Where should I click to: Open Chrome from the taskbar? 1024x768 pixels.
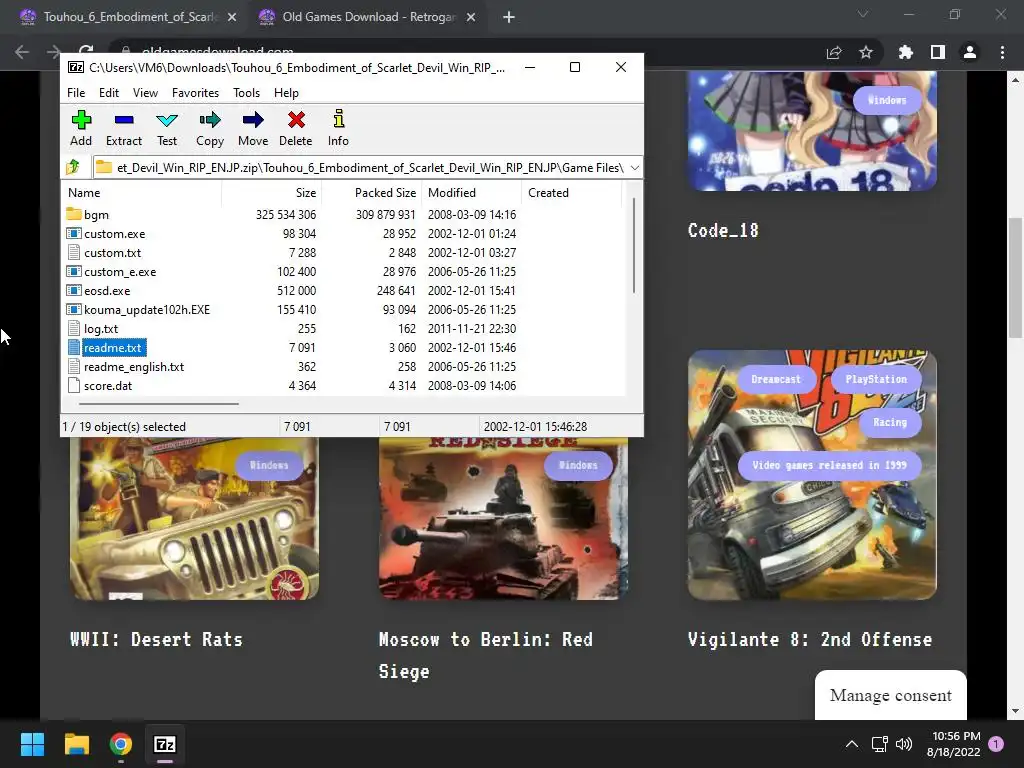[121, 744]
